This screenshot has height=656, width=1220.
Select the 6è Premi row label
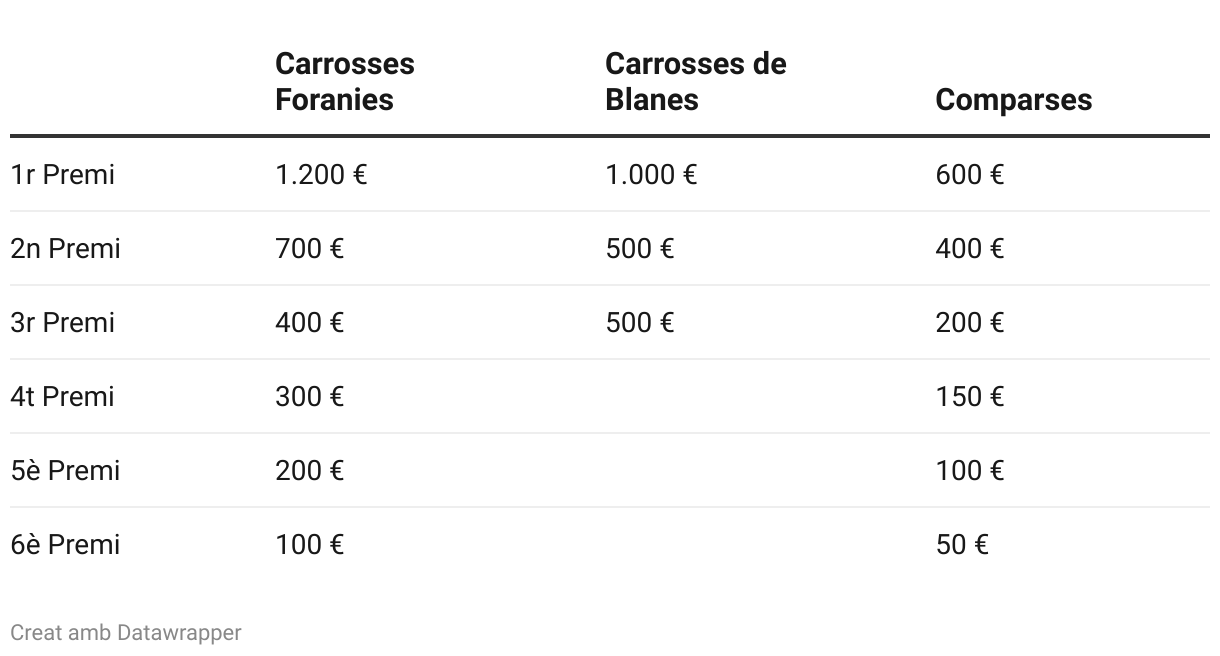click(66, 545)
